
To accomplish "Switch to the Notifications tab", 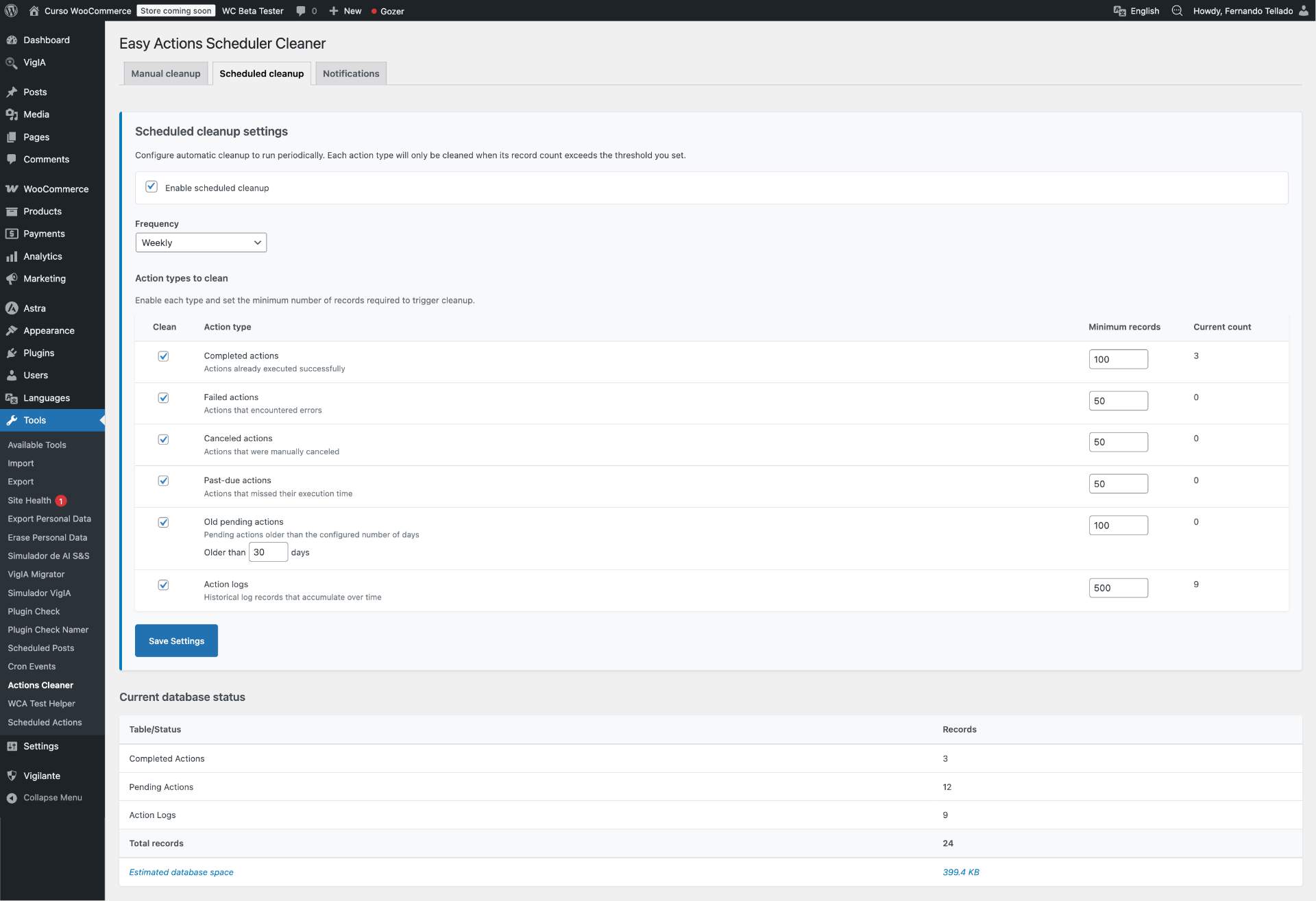I will [x=351, y=73].
